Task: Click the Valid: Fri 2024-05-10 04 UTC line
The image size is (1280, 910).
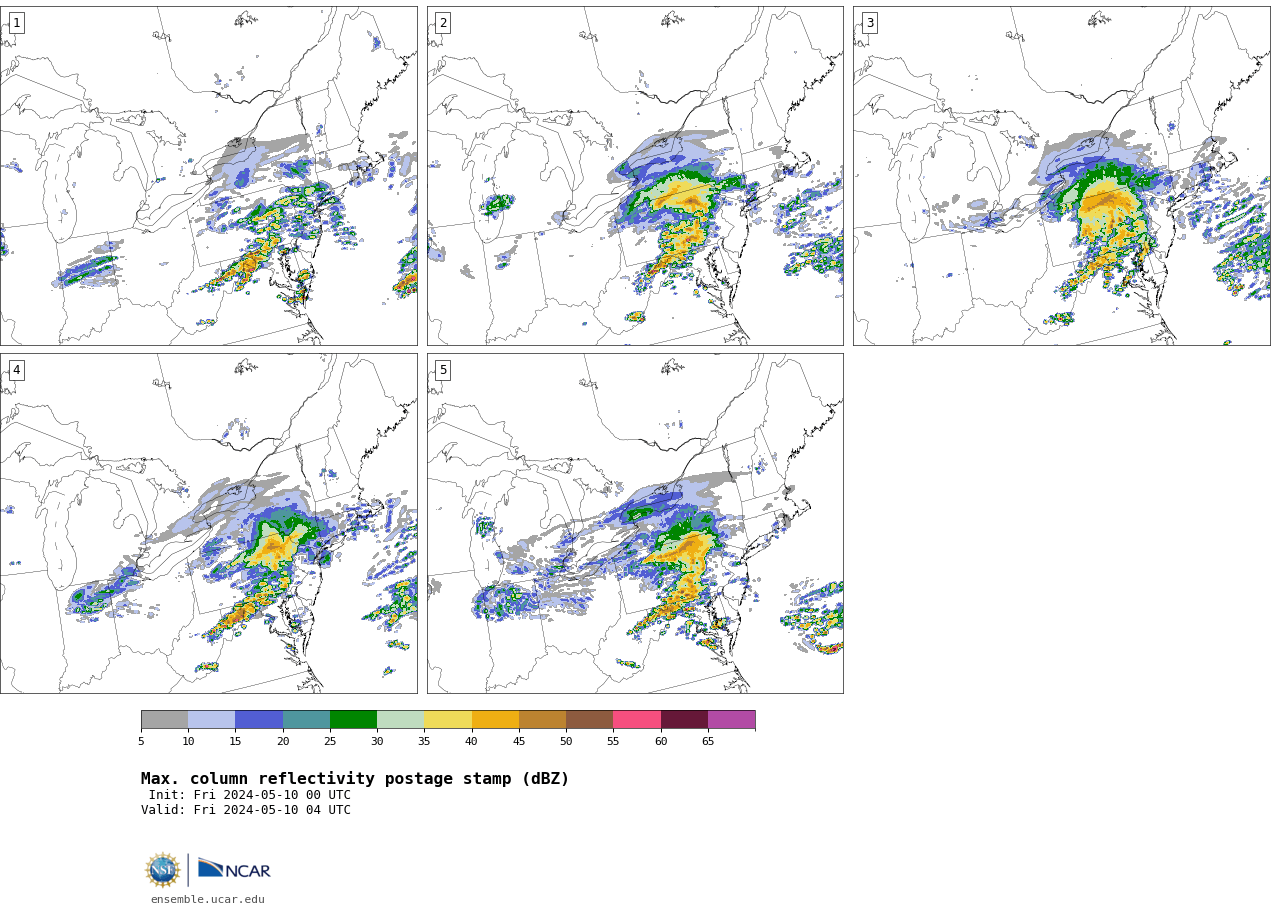Action: pos(246,810)
